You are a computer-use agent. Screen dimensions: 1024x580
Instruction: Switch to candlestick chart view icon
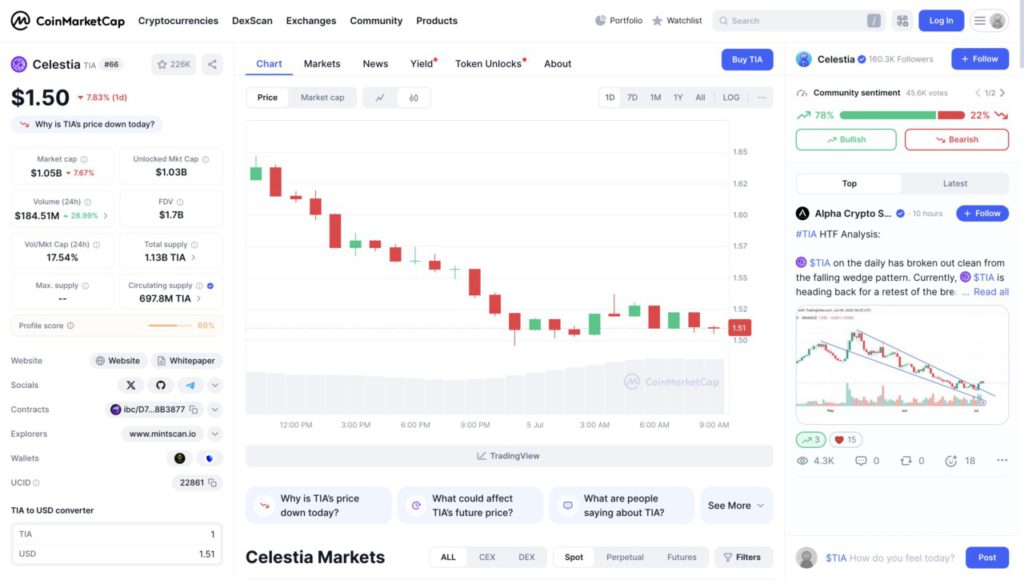point(413,98)
